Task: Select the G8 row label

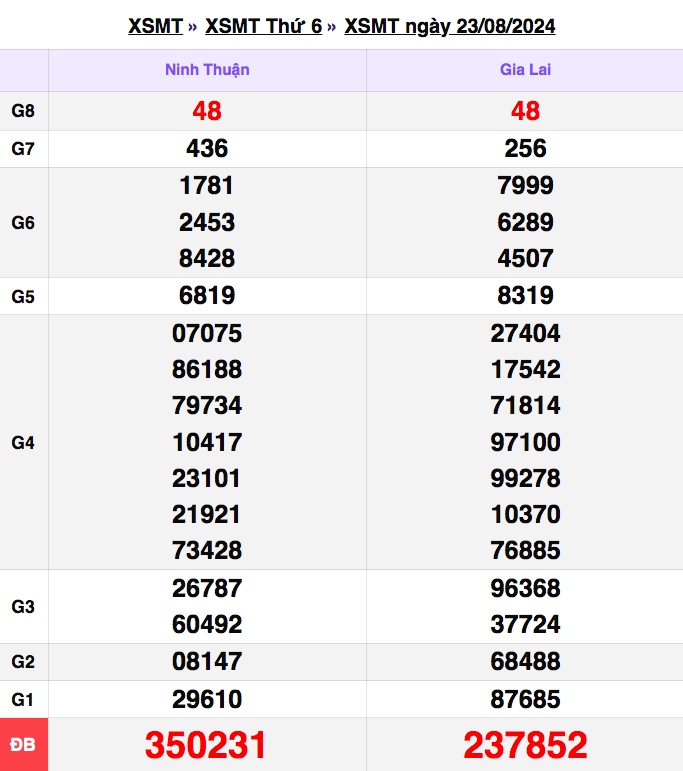Action: (23, 111)
